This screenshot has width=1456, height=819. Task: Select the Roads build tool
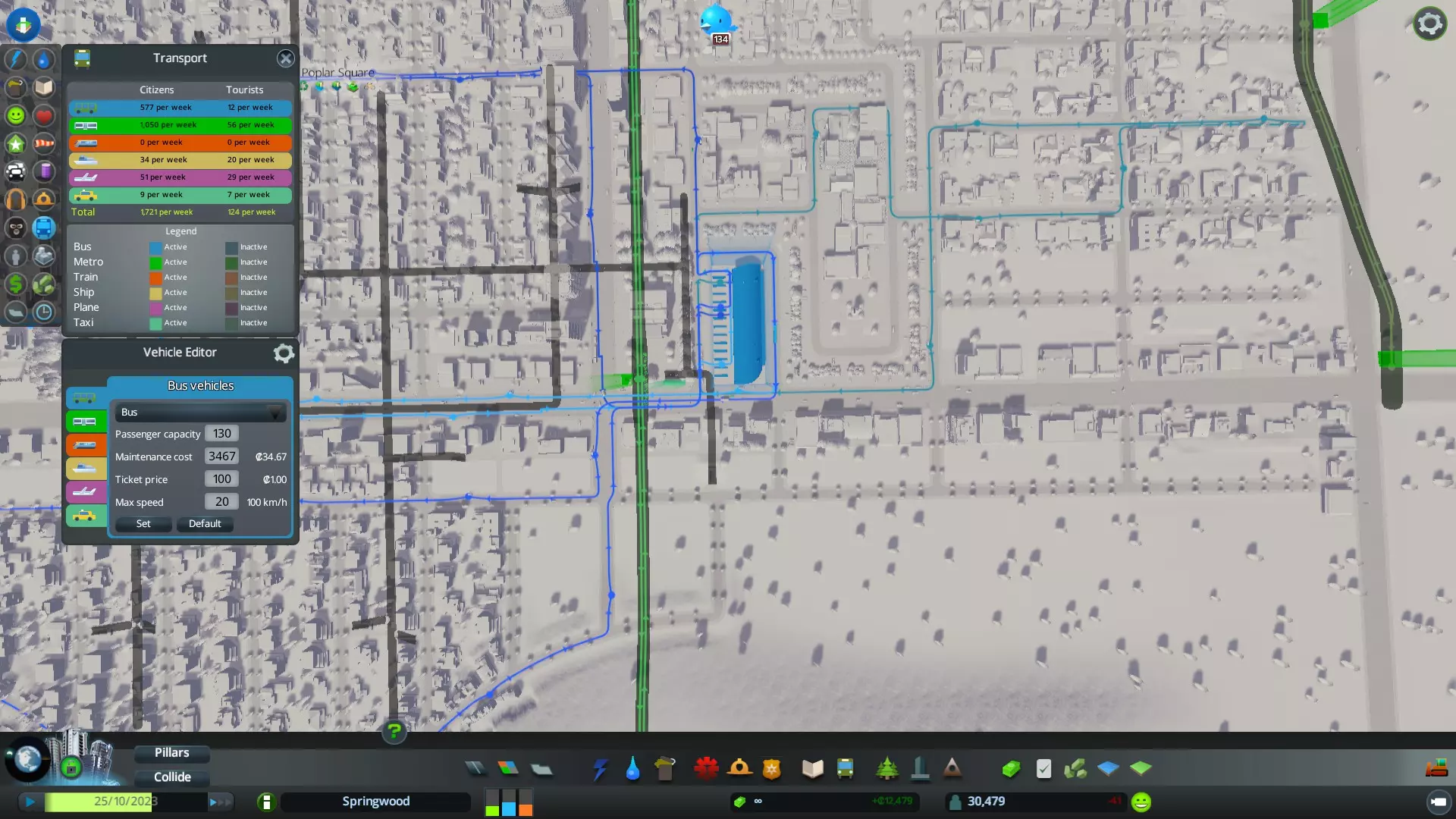click(x=475, y=768)
